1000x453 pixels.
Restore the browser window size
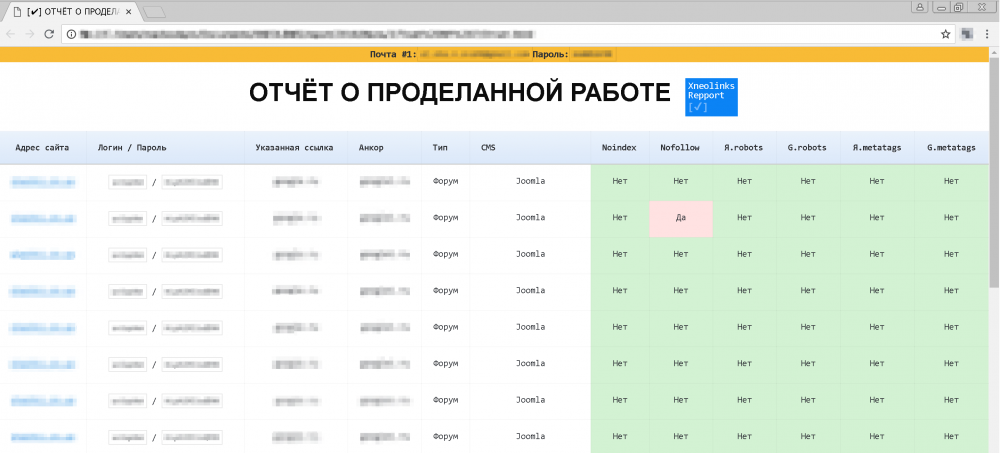coord(959,7)
